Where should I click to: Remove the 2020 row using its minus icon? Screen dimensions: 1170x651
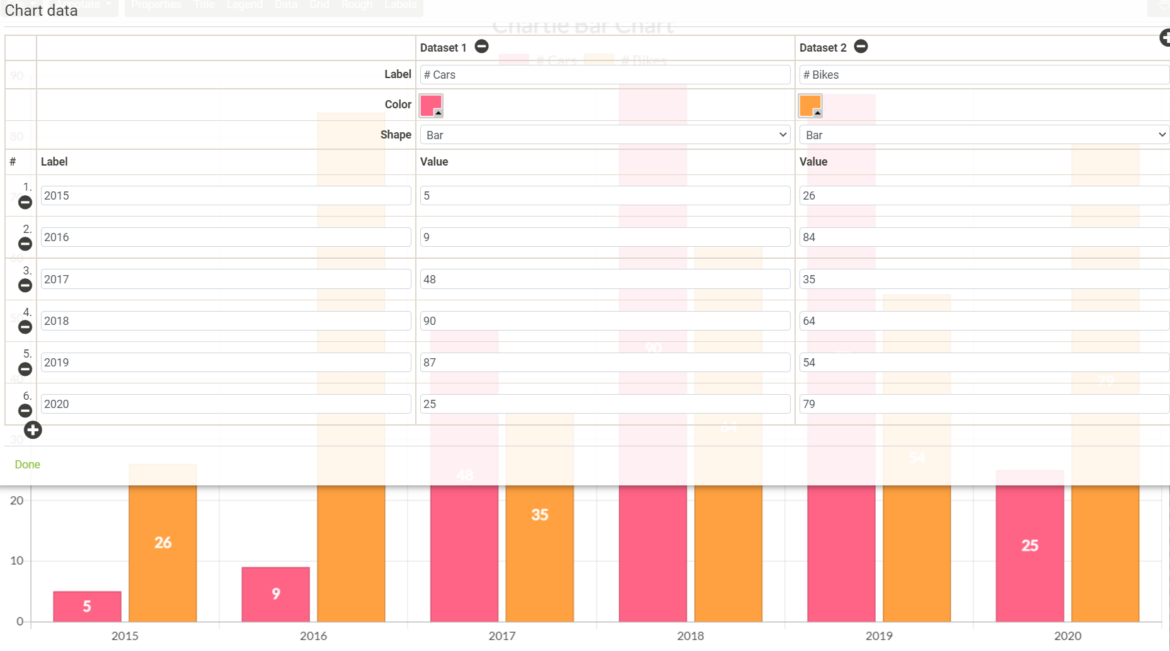click(x=24, y=411)
